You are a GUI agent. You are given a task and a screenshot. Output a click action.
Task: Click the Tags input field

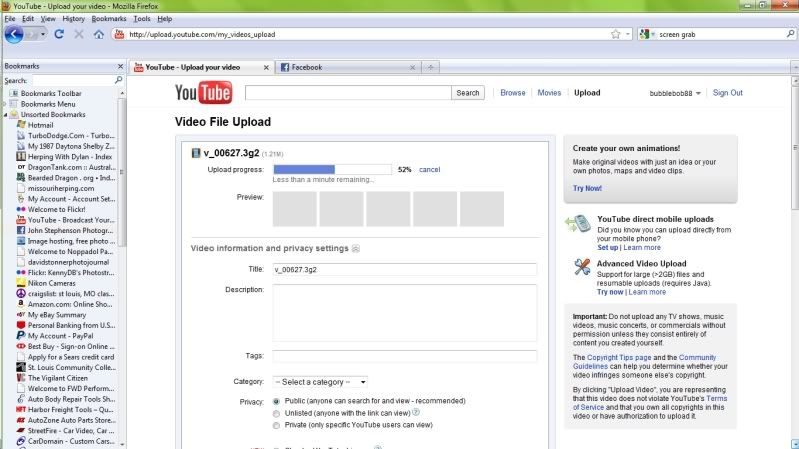(405, 356)
